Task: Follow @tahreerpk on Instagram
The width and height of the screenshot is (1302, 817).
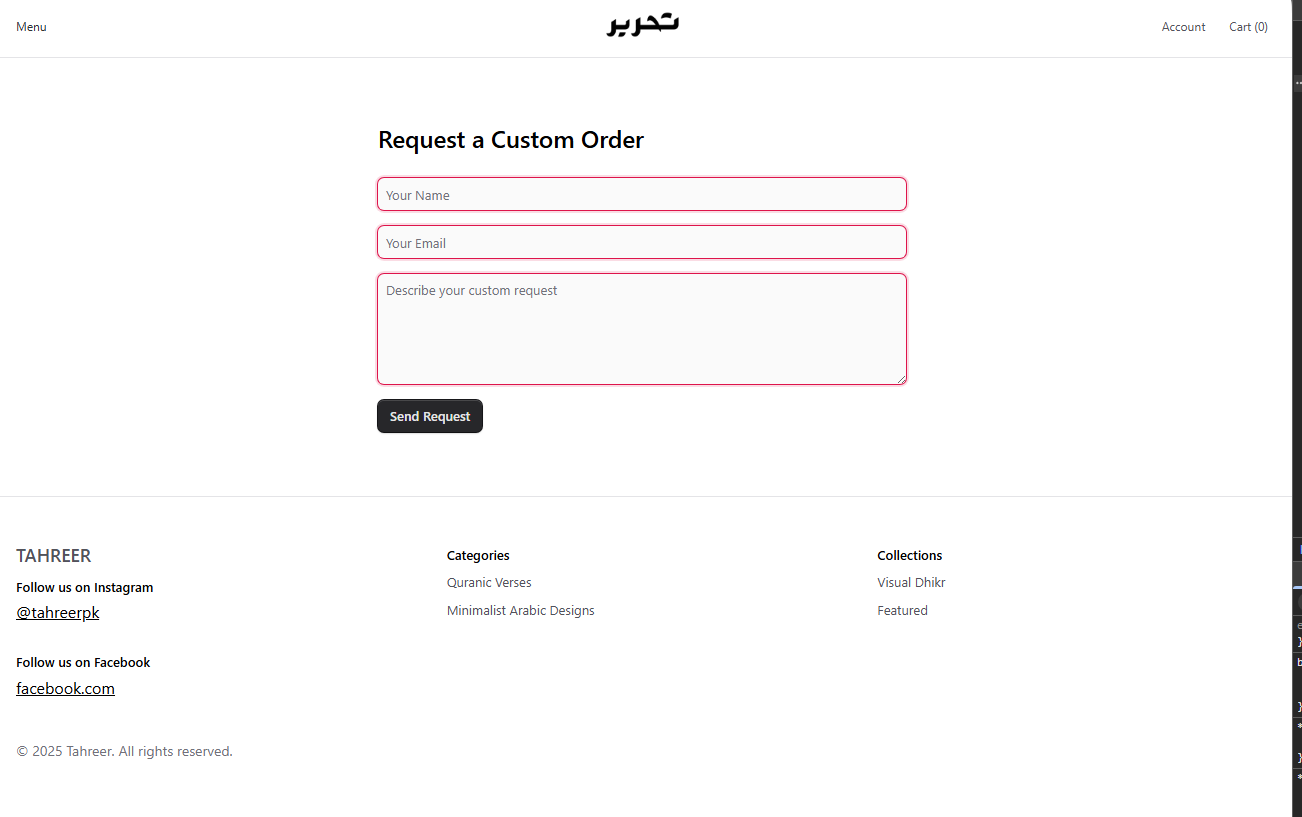Action: point(57,612)
